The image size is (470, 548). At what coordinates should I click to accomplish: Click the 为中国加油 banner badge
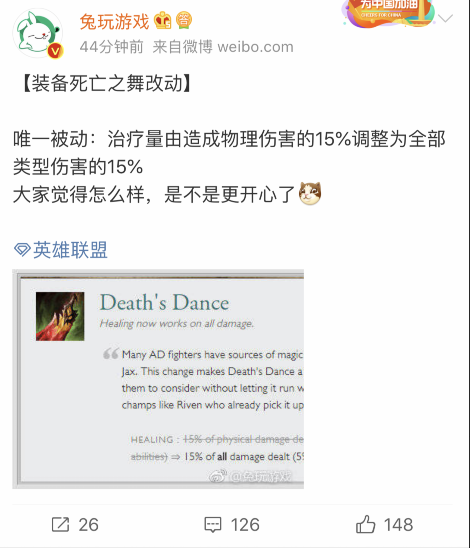pyautogui.click(x=389, y=13)
